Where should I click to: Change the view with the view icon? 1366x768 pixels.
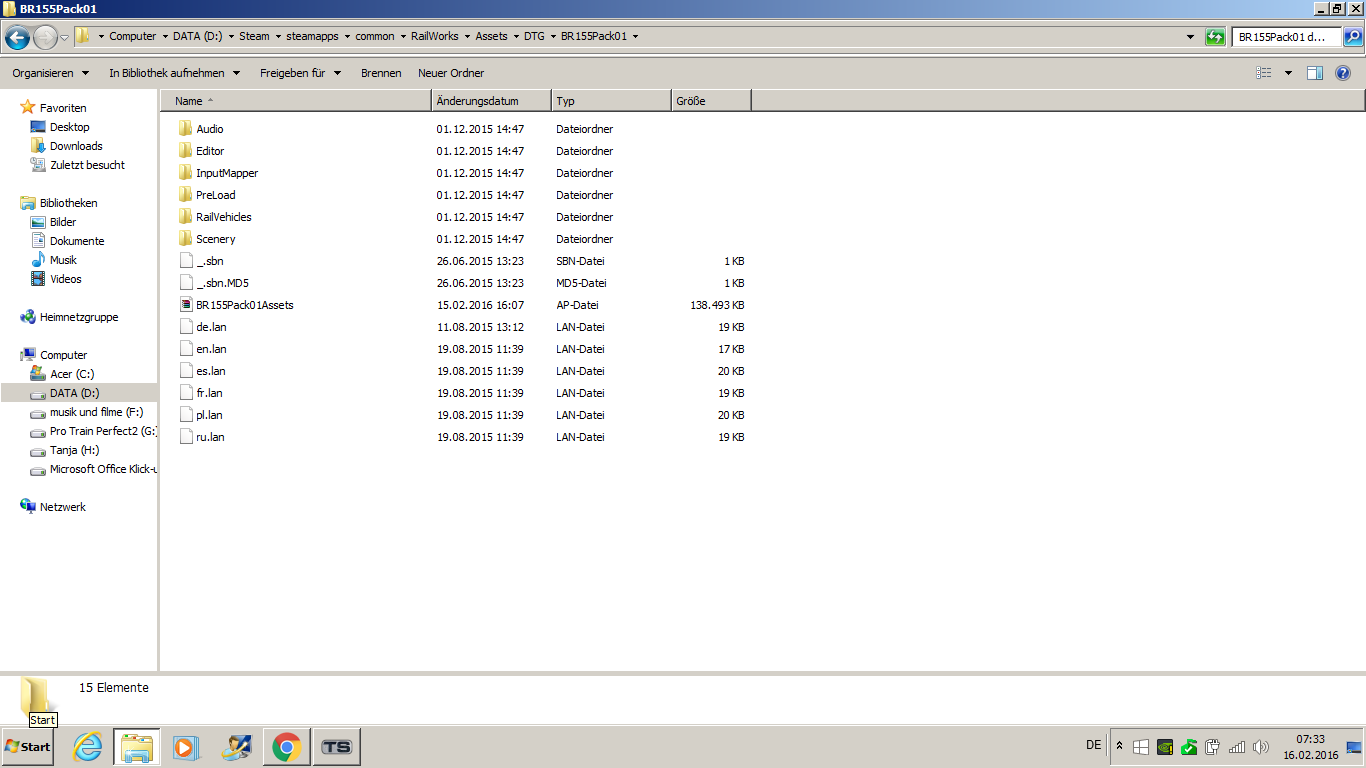1264,73
